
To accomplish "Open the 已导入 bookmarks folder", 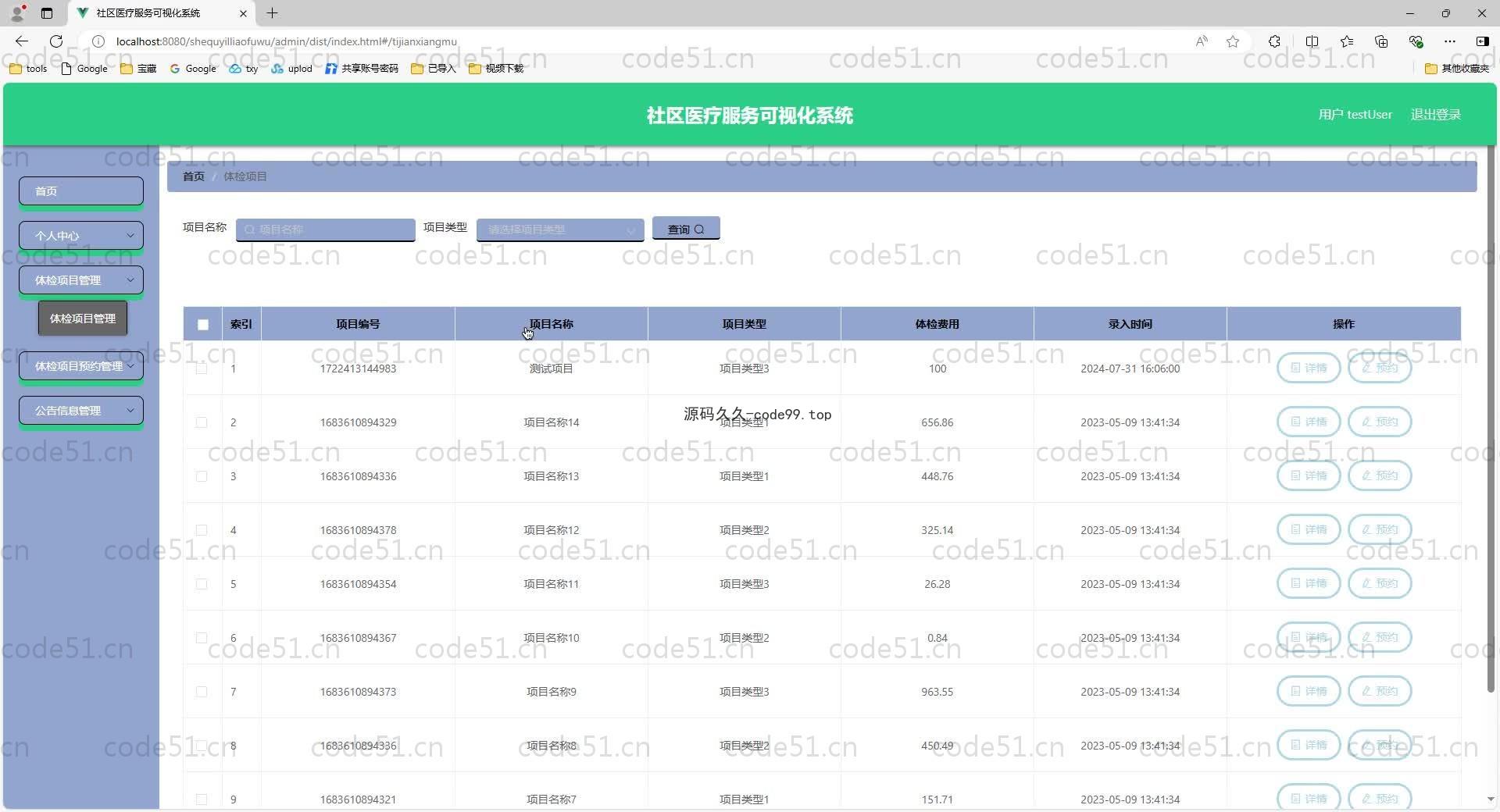I will pos(434,69).
